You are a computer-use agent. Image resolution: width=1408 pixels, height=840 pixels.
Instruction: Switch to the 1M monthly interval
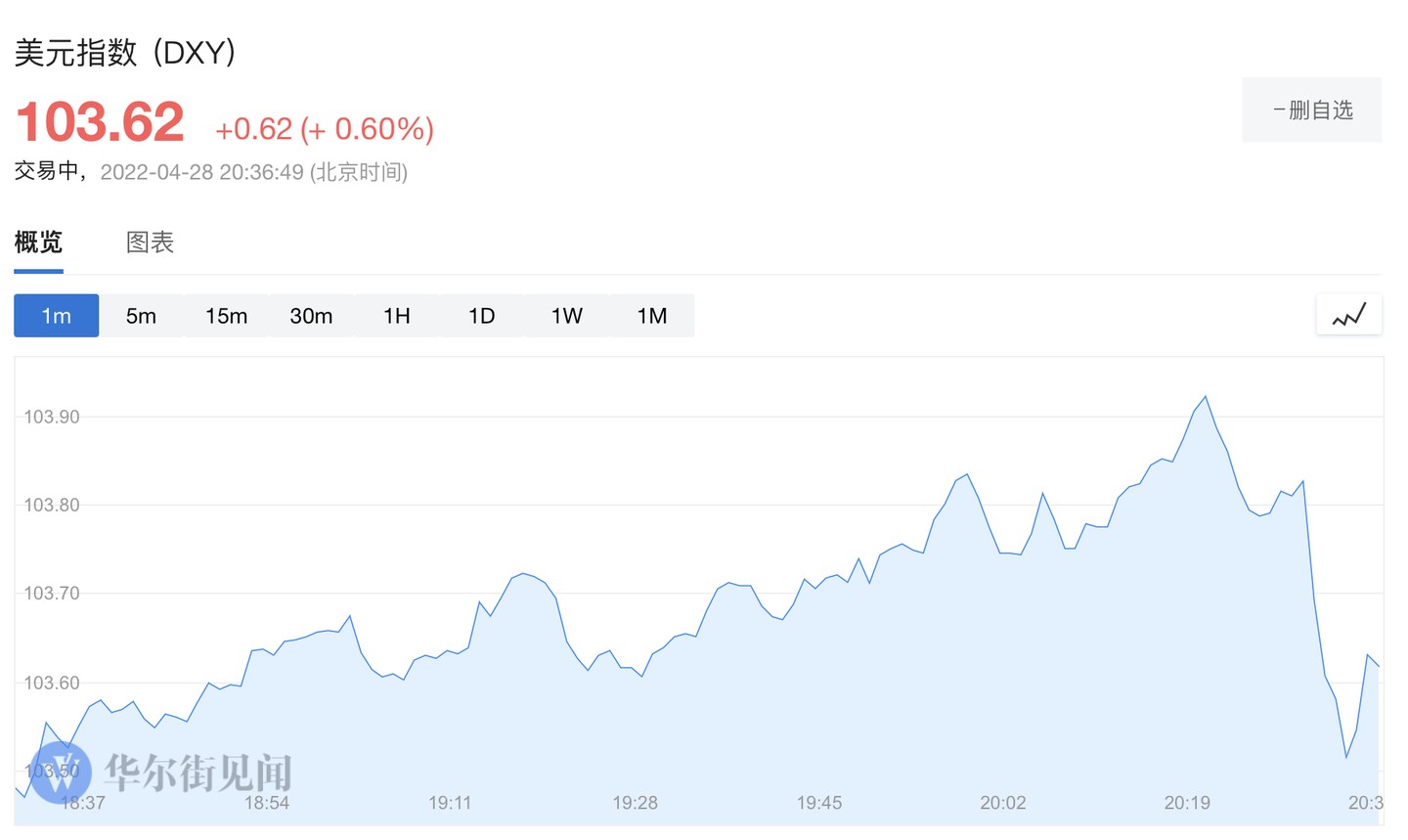pos(651,316)
